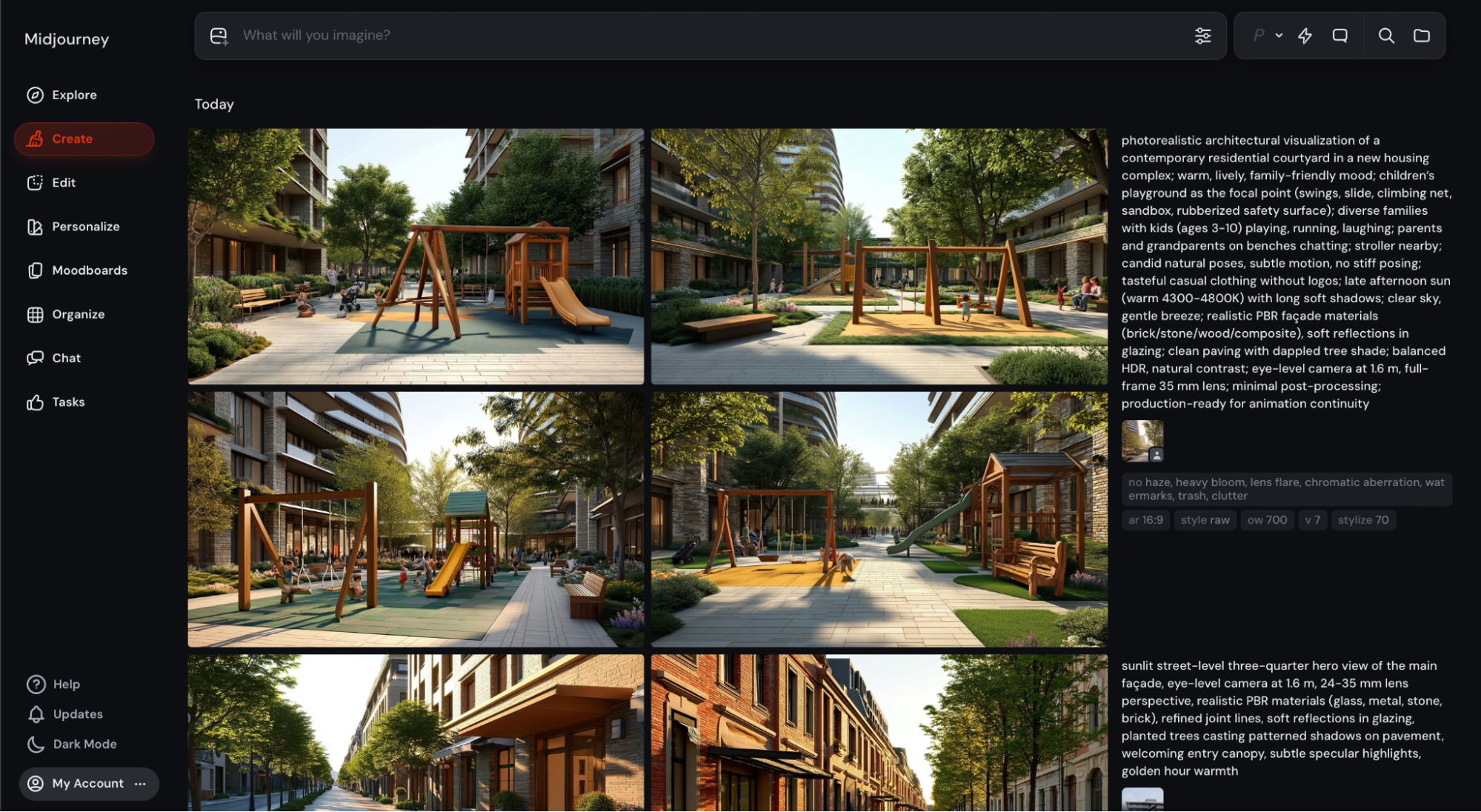
Task: Open the prompt settings sliders icon
Action: [x=1202, y=36]
